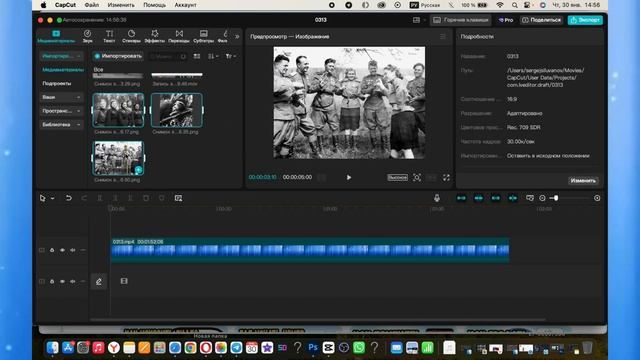The image size is (640, 360).
Task: Click the cover edit pencil on lower track
Action: point(99,282)
